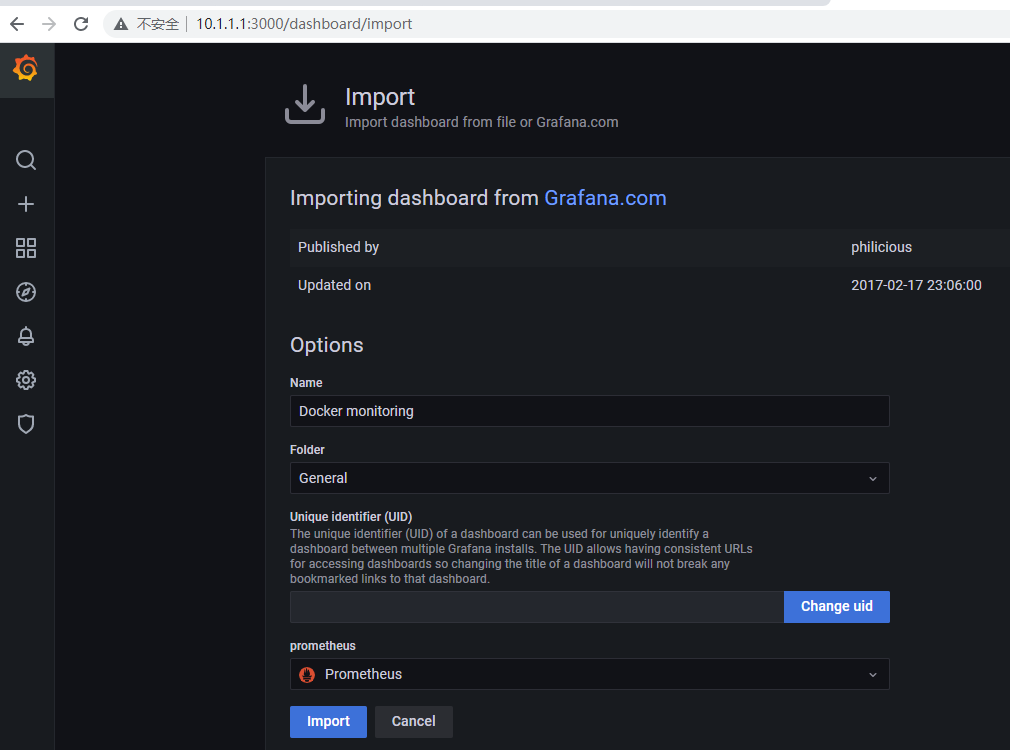Click the updated date 2017-02-17 23:06:00
This screenshot has height=750, width=1010.
tap(916, 285)
